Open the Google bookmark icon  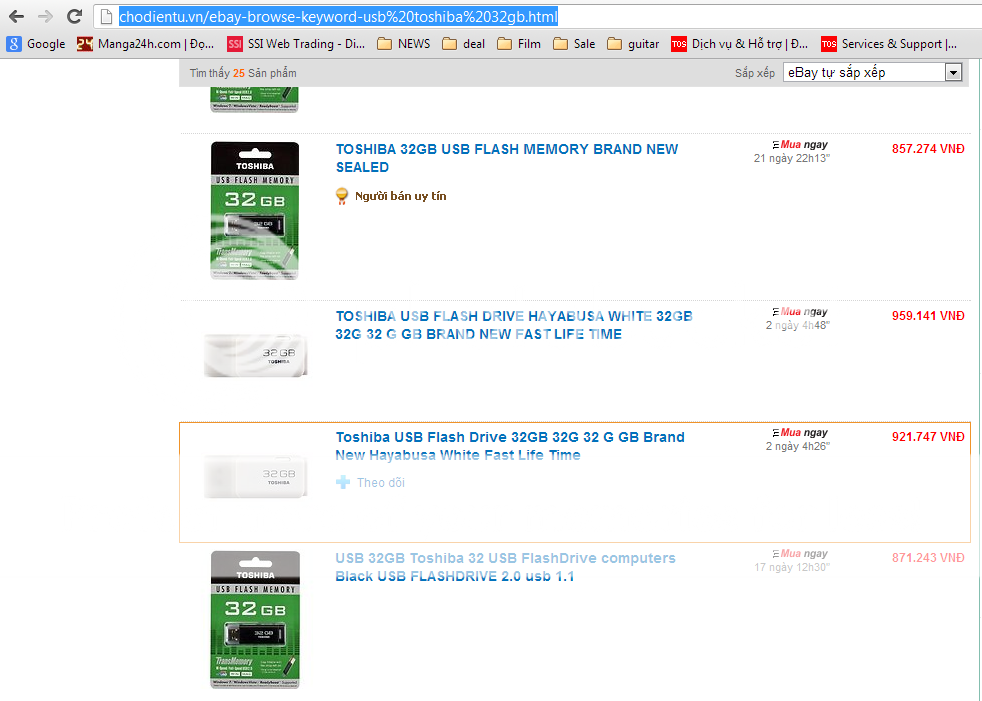coord(14,44)
